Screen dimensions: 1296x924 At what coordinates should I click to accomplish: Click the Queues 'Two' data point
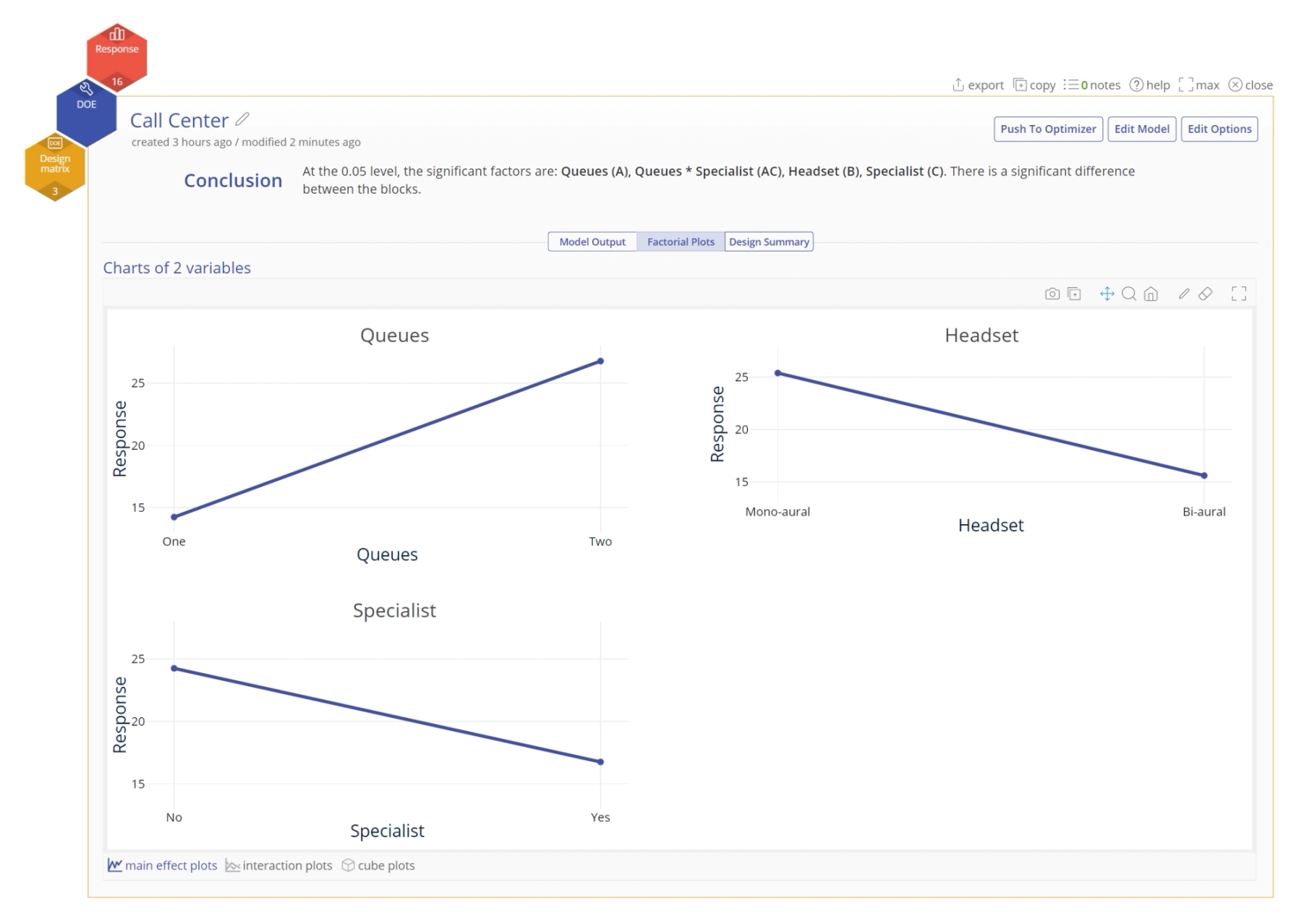pyautogui.click(x=600, y=362)
